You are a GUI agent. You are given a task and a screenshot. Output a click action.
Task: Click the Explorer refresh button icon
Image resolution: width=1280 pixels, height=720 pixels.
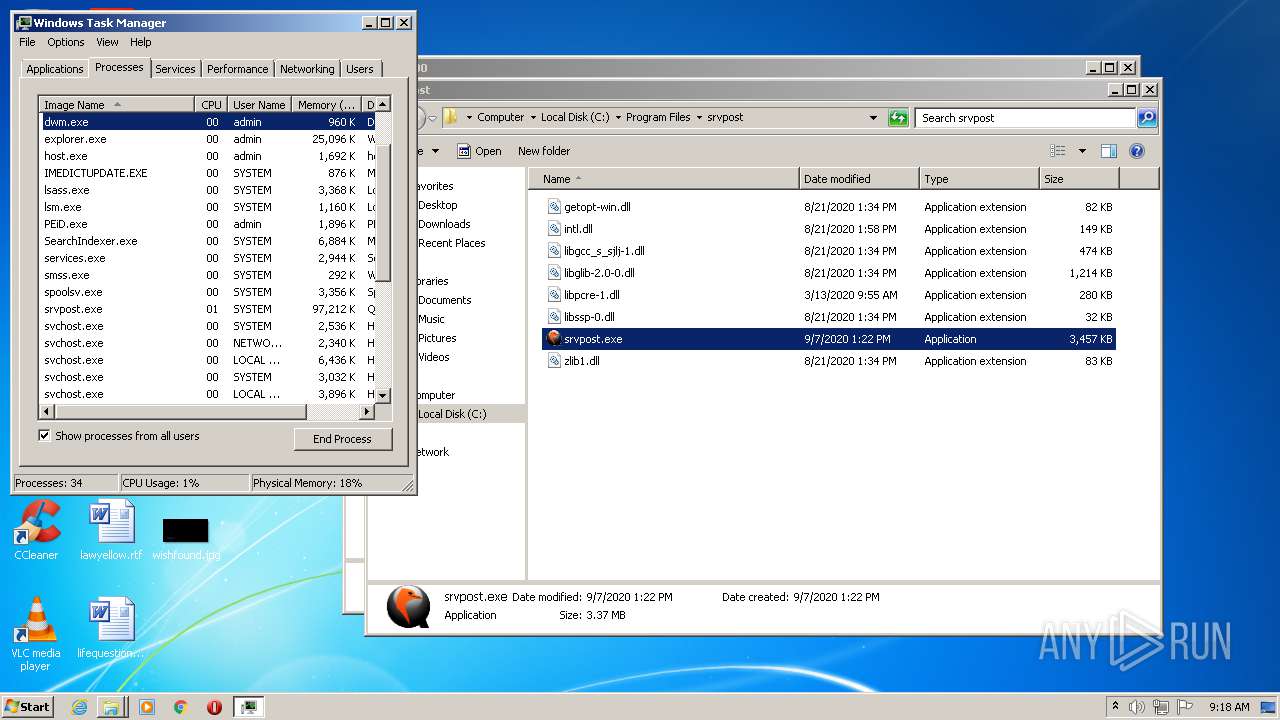[898, 117]
